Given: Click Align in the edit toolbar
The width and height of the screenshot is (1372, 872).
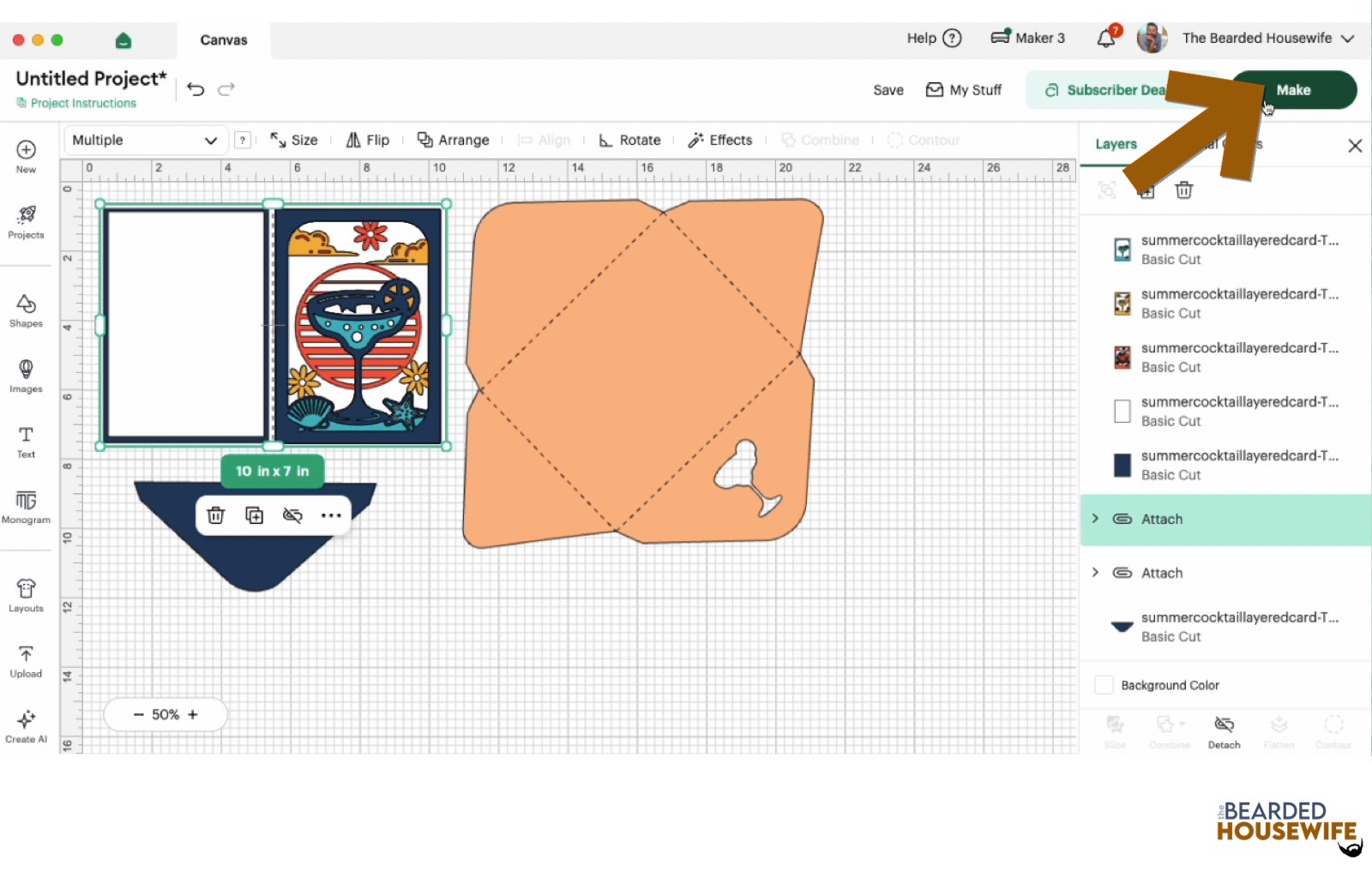Looking at the screenshot, I should point(545,140).
